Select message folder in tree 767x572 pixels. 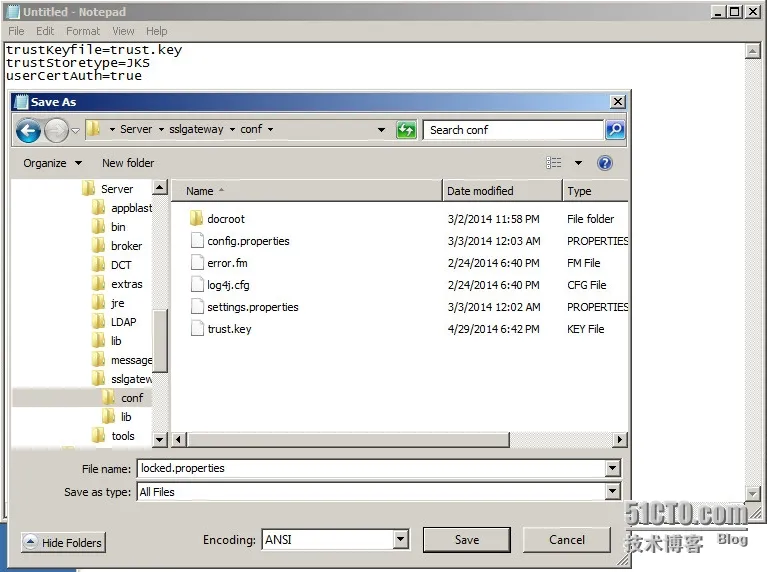[122, 360]
